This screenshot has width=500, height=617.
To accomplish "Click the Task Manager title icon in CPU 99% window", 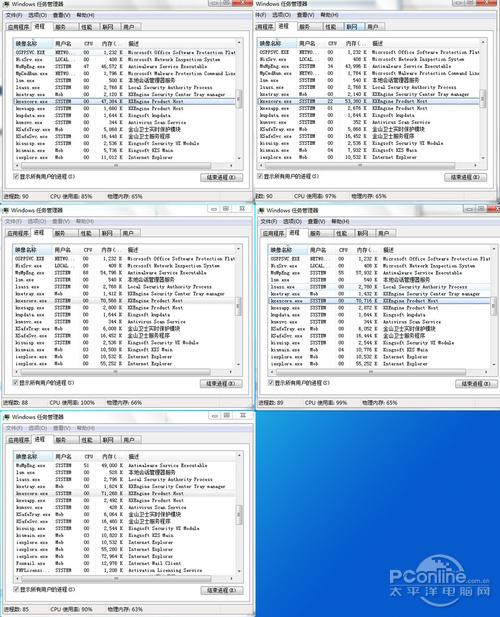I will (x=261, y=210).
